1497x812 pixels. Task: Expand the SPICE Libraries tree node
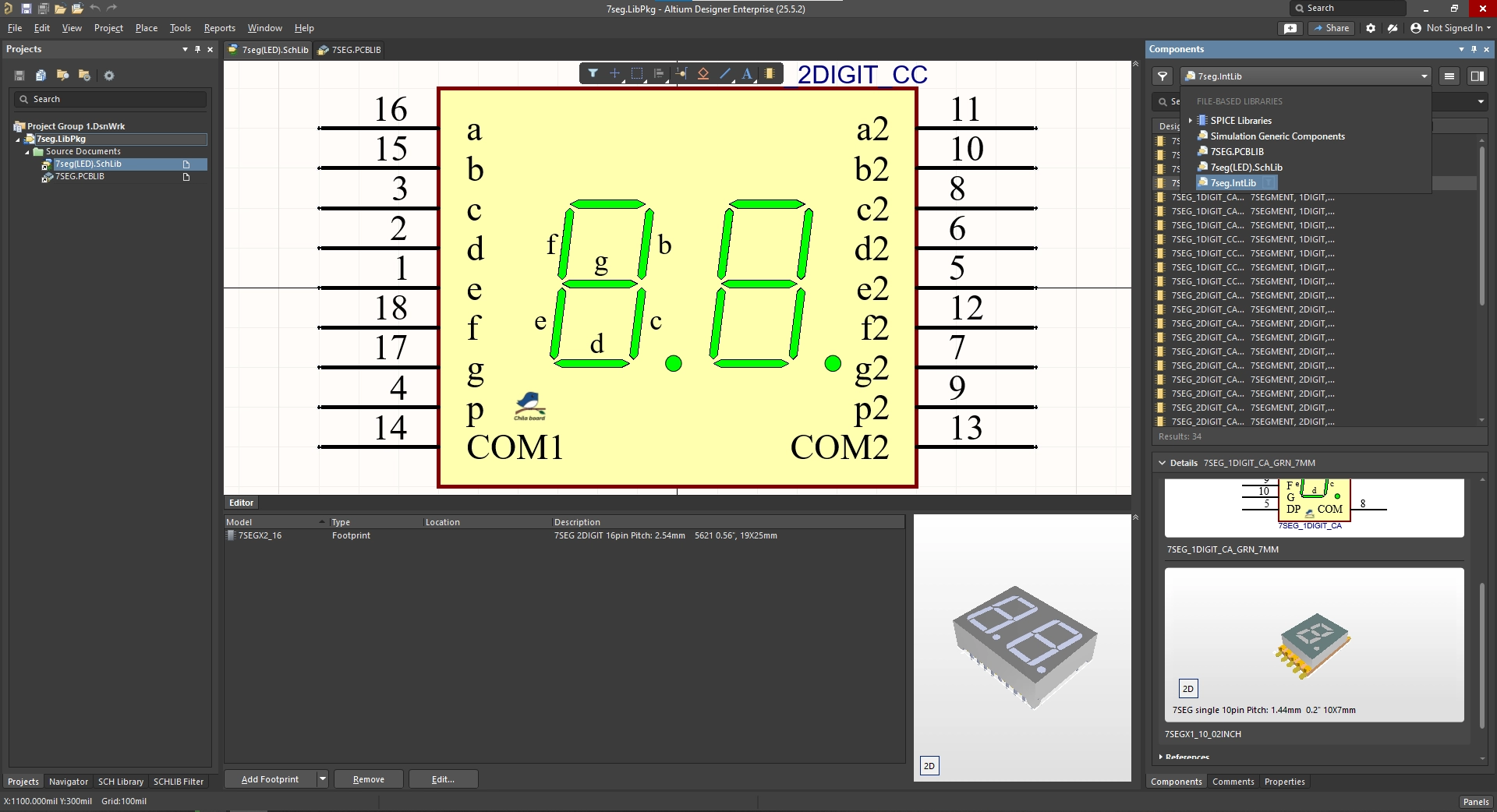pos(1191,121)
